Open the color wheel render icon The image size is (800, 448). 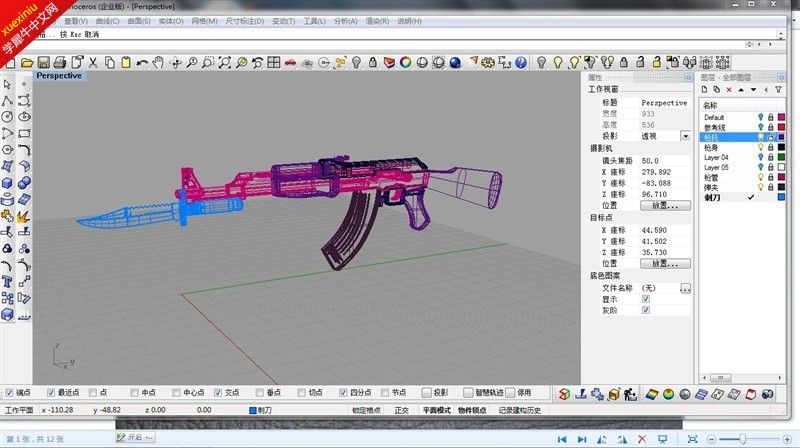click(406, 63)
